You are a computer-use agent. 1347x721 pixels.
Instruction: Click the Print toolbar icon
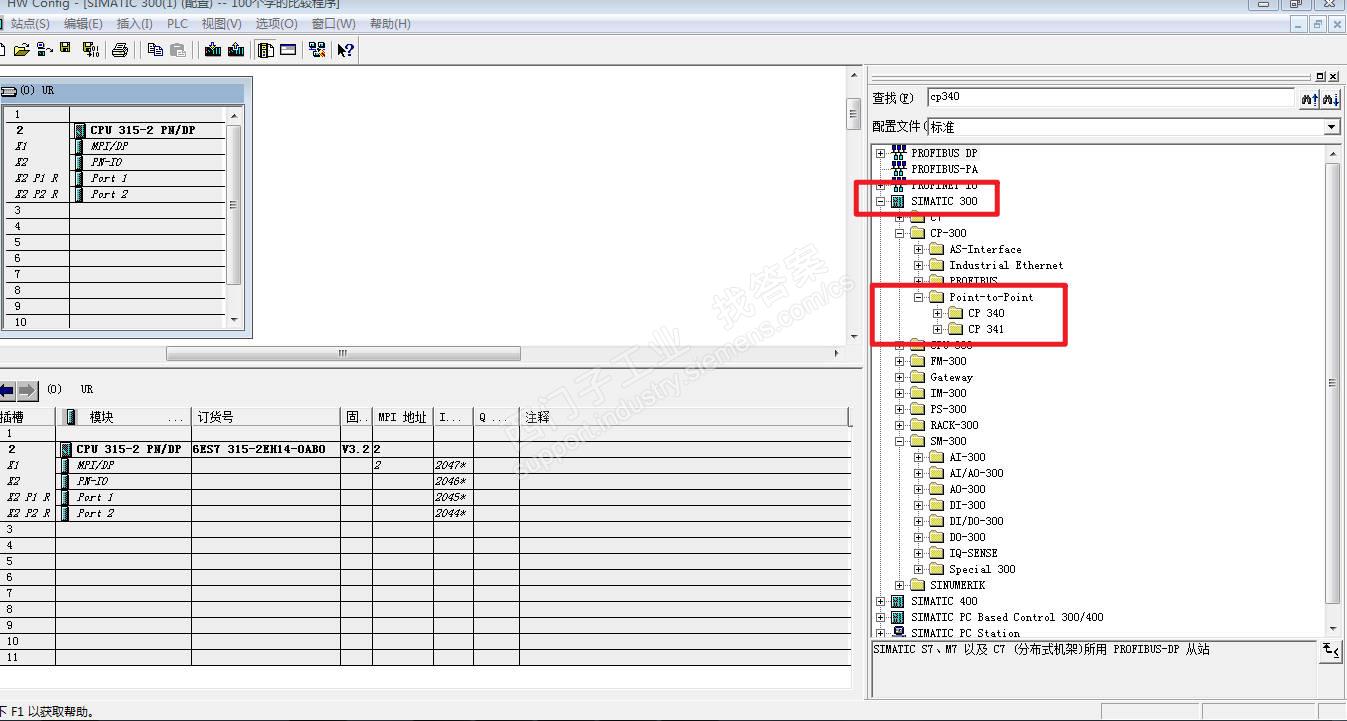pyautogui.click(x=120, y=50)
